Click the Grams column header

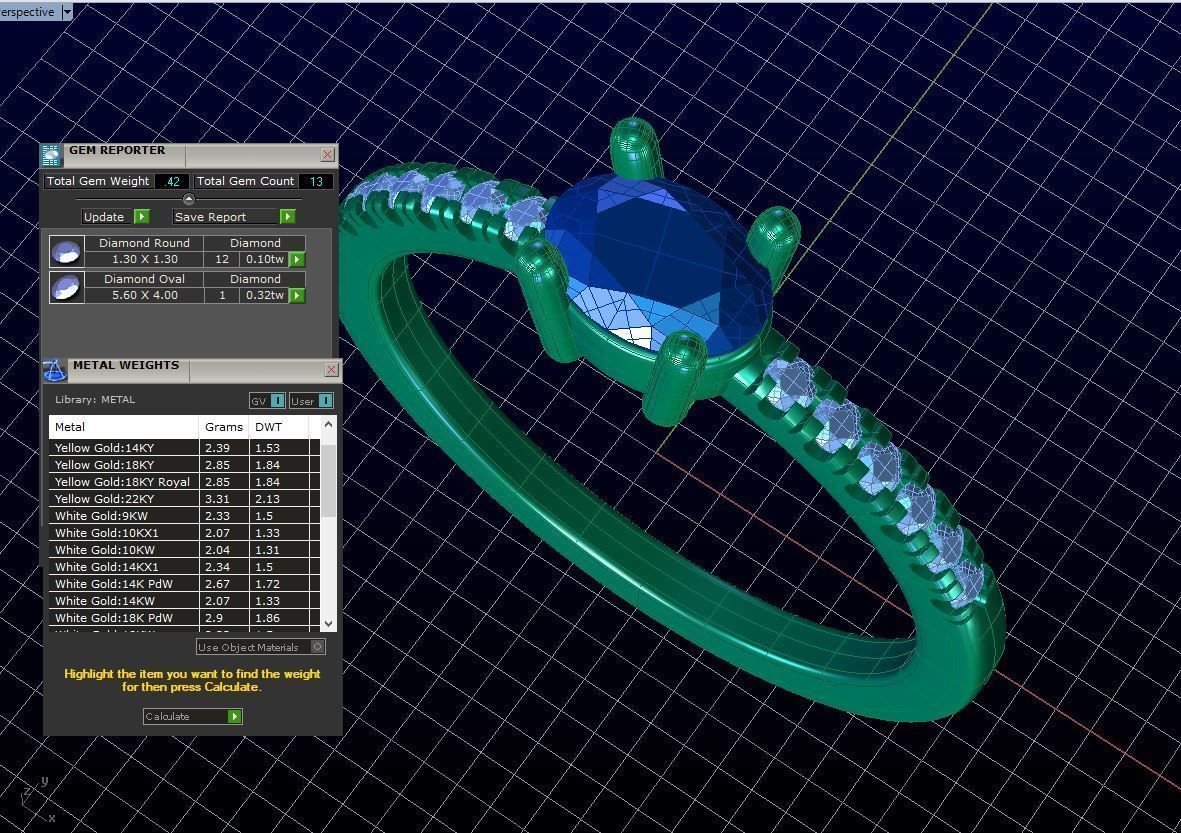224,427
